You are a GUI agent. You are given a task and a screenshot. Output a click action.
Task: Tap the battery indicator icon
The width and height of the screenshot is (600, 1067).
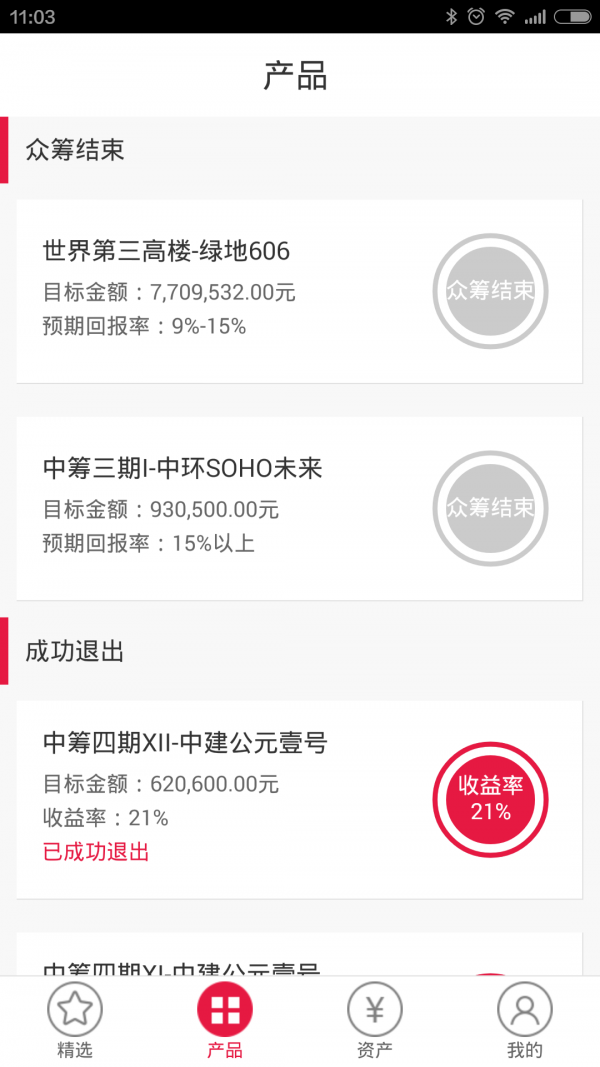pyautogui.click(x=573, y=17)
